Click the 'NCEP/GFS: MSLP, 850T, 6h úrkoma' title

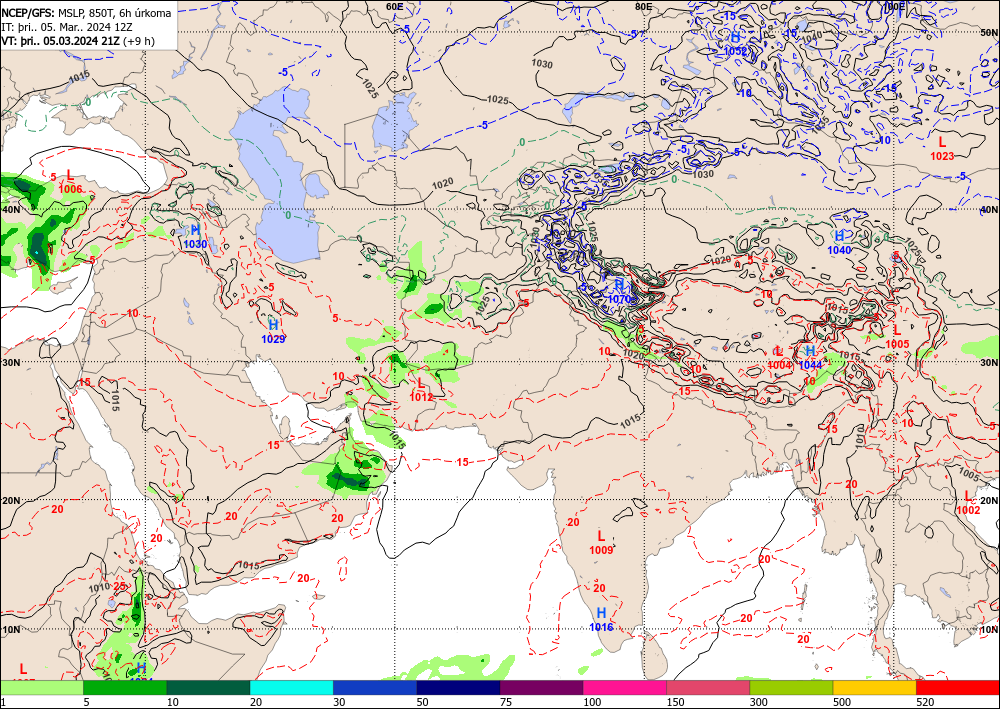(86, 13)
